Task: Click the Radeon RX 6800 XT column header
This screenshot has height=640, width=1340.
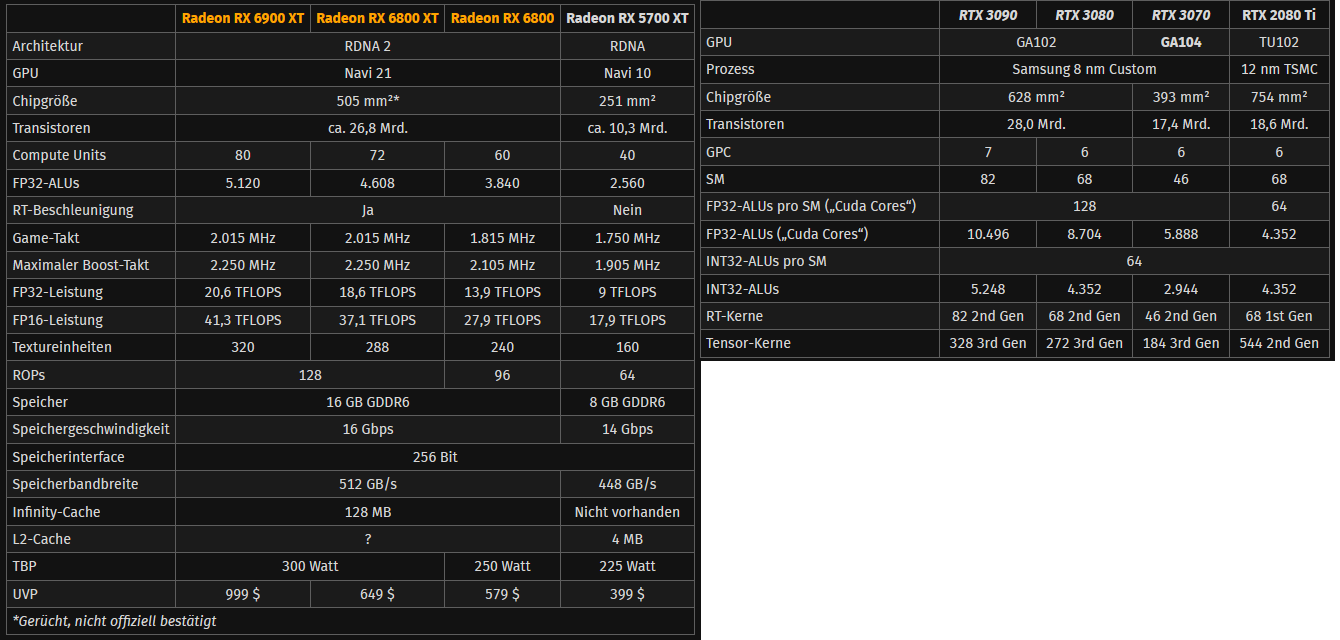Action: click(377, 18)
